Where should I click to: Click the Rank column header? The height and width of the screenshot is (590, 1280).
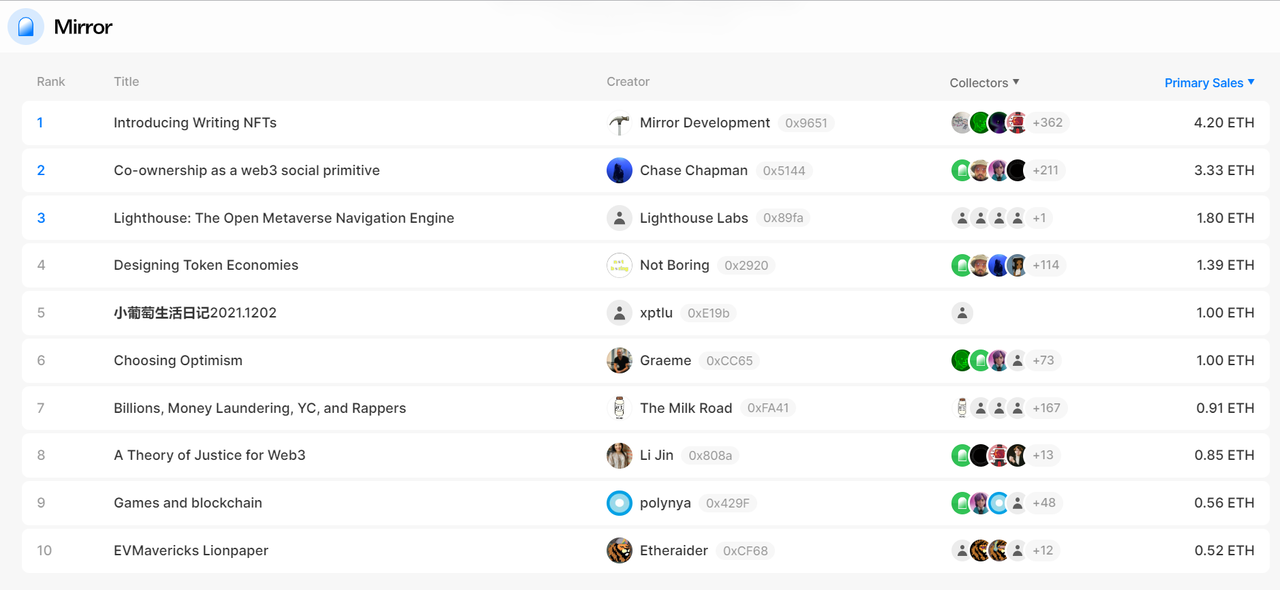pyautogui.click(x=51, y=82)
